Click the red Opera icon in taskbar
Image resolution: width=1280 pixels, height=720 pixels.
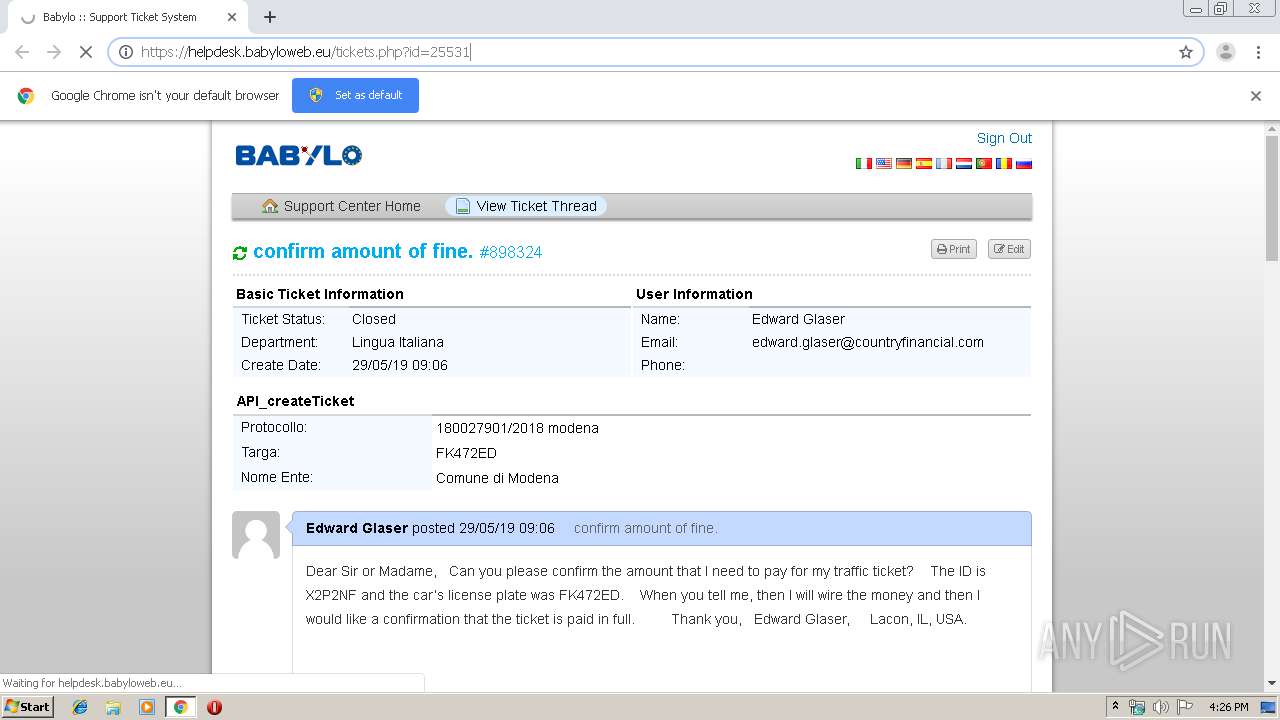(214, 707)
